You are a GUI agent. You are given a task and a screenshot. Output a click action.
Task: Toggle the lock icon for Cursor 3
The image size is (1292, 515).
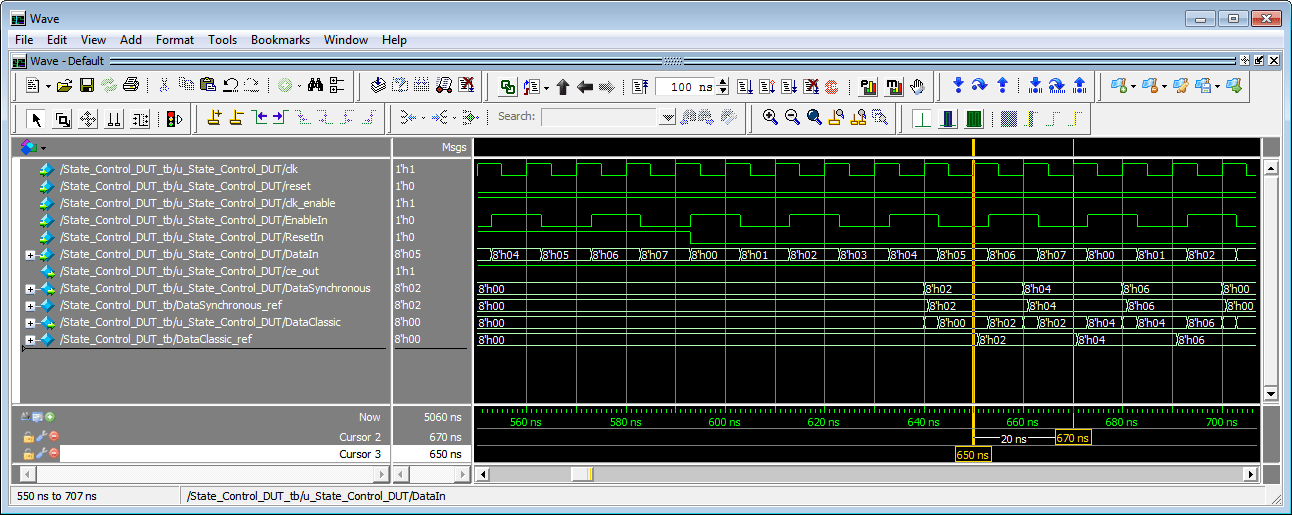pyautogui.click(x=29, y=454)
